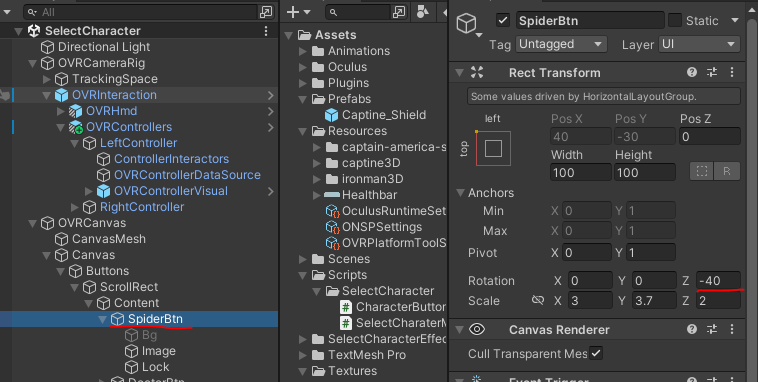Collapse Anchors section
Viewport: 758px width, 382px height.
[461, 192]
